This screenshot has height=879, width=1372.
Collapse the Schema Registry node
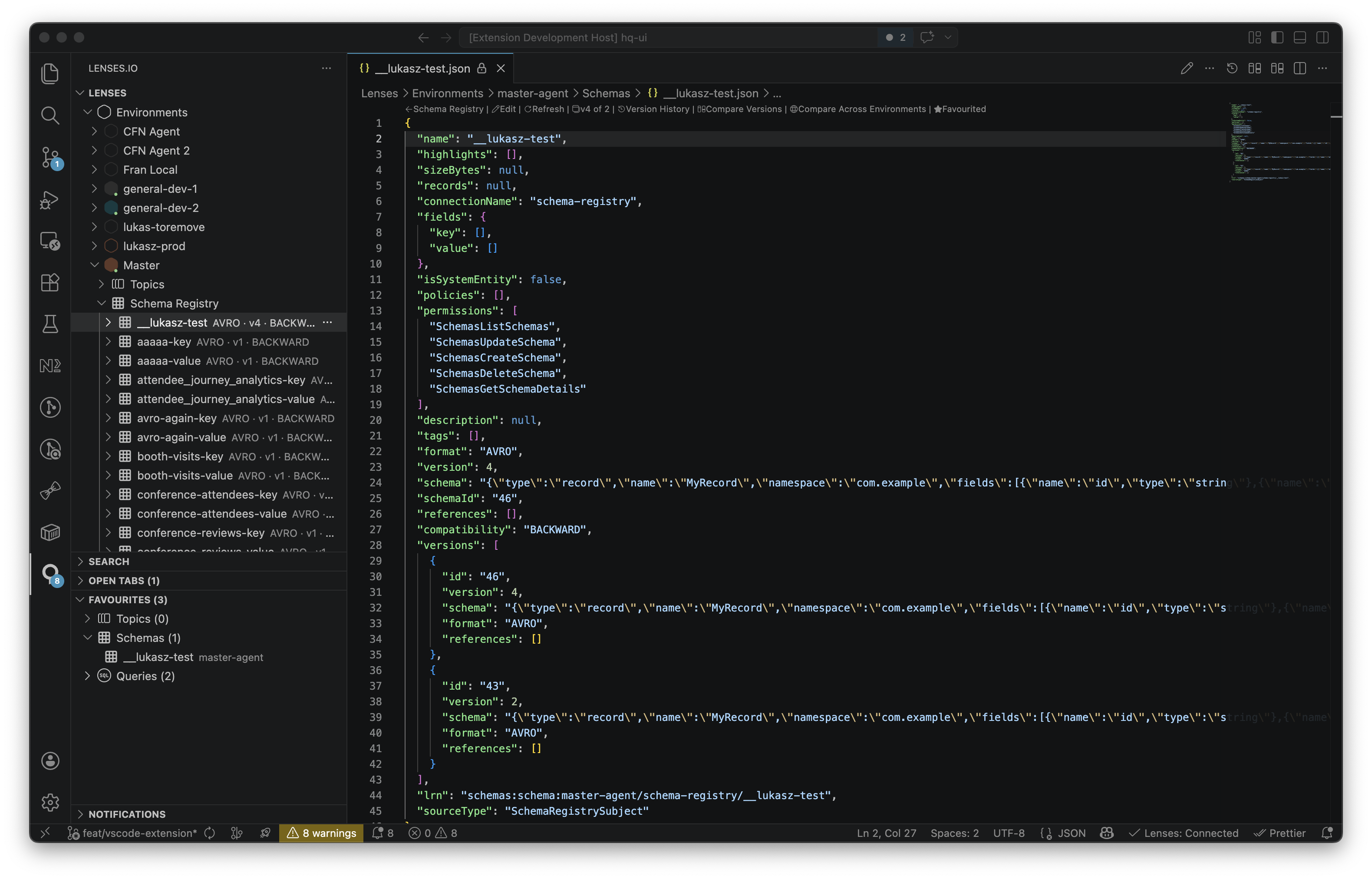click(x=102, y=303)
